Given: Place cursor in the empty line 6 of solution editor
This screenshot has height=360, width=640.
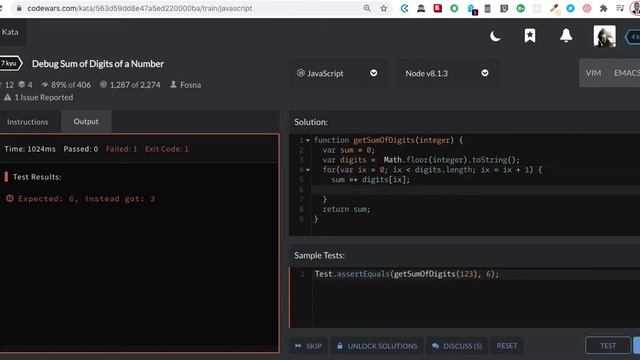Looking at the screenshot, I should [x=476, y=190].
